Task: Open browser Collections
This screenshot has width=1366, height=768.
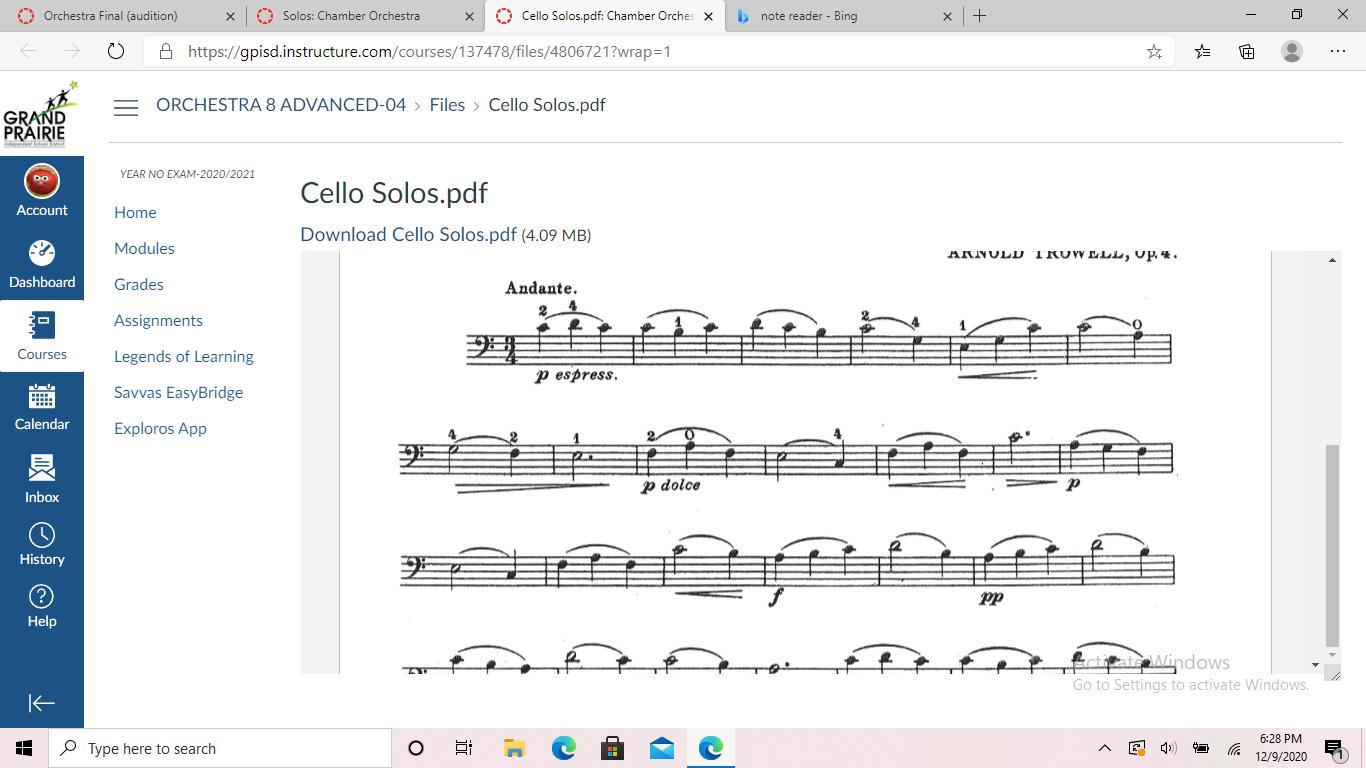Action: click(1247, 51)
